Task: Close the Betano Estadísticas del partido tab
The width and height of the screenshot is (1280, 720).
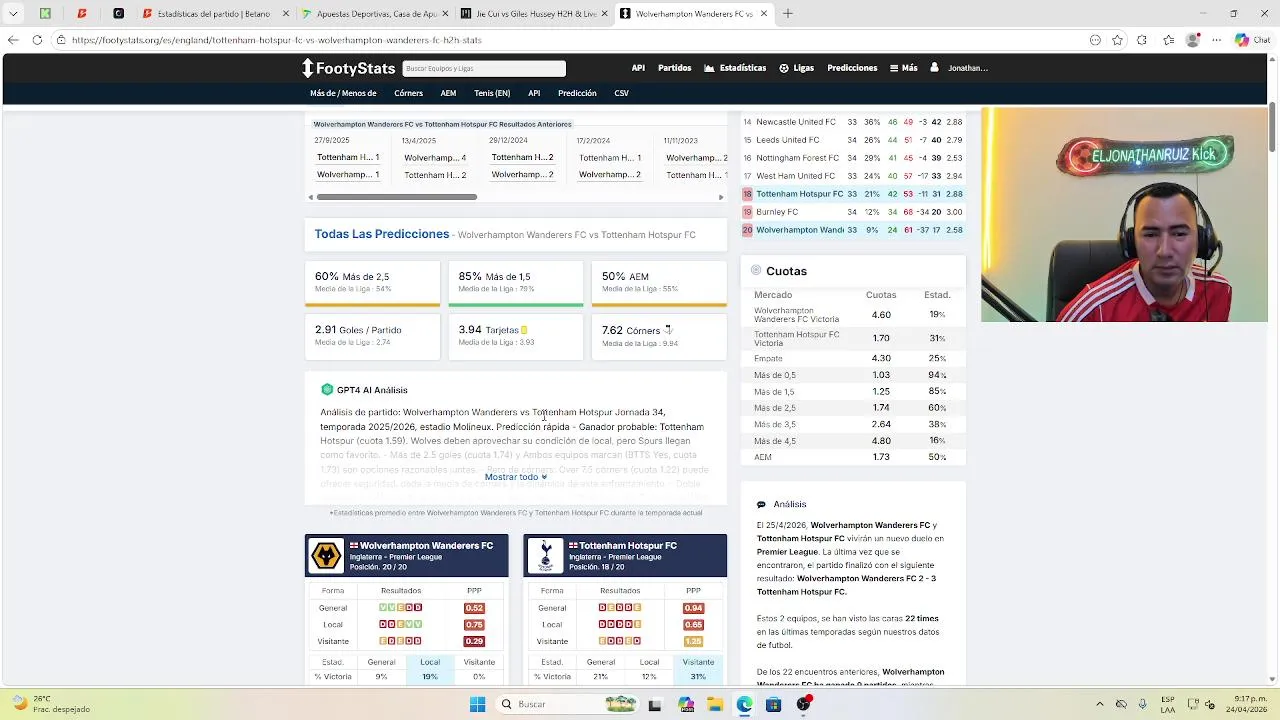Action: (x=286, y=14)
